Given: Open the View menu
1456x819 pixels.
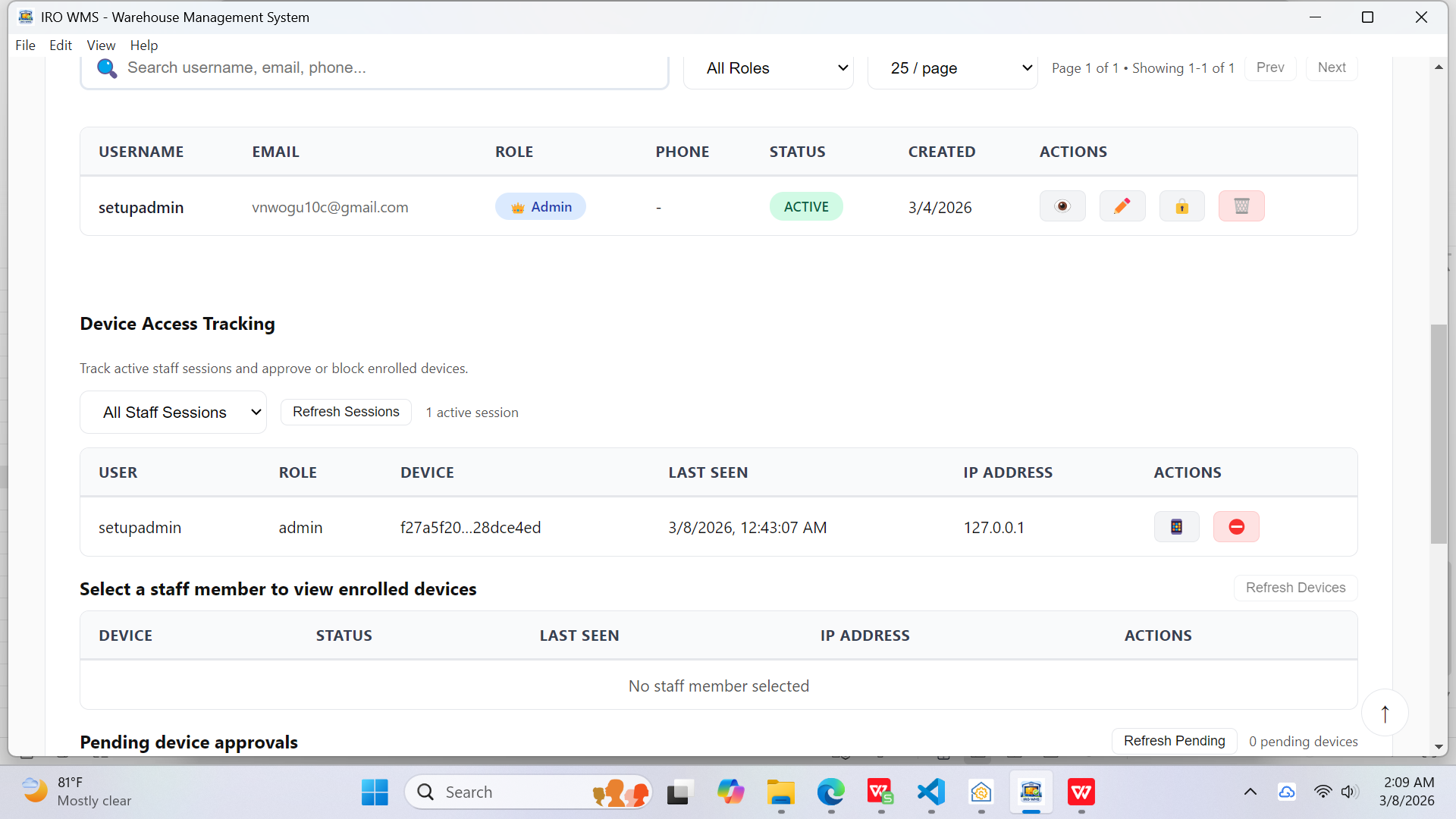Looking at the screenshot, I should (x=101, y=45).
